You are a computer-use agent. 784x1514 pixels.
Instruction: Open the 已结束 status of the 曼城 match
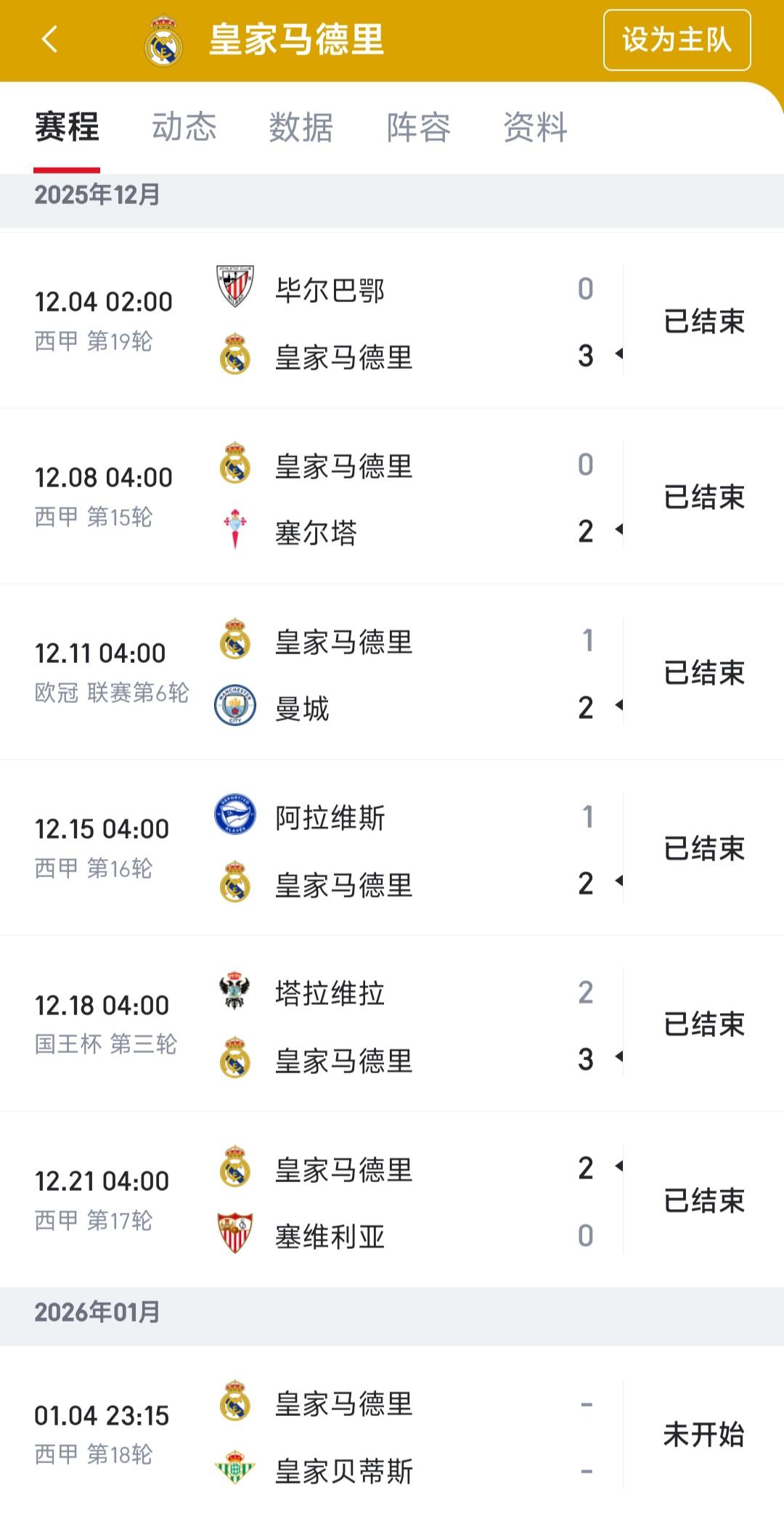pos(704,673)
